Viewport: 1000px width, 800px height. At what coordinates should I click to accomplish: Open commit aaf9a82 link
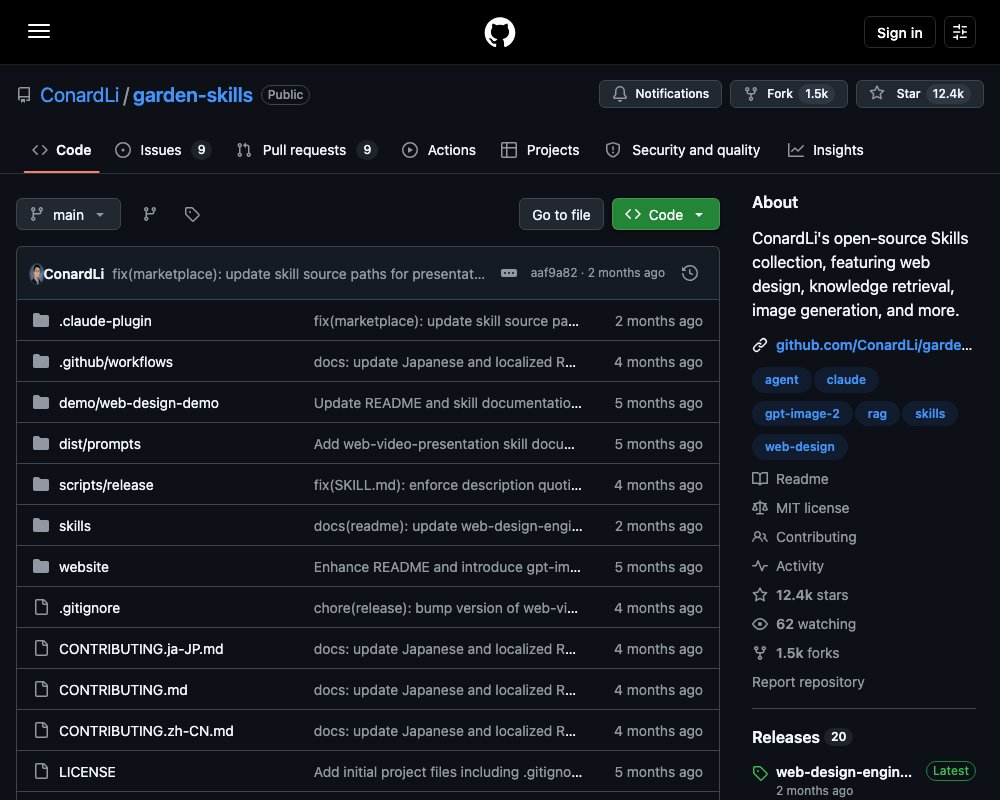point(553,273)
